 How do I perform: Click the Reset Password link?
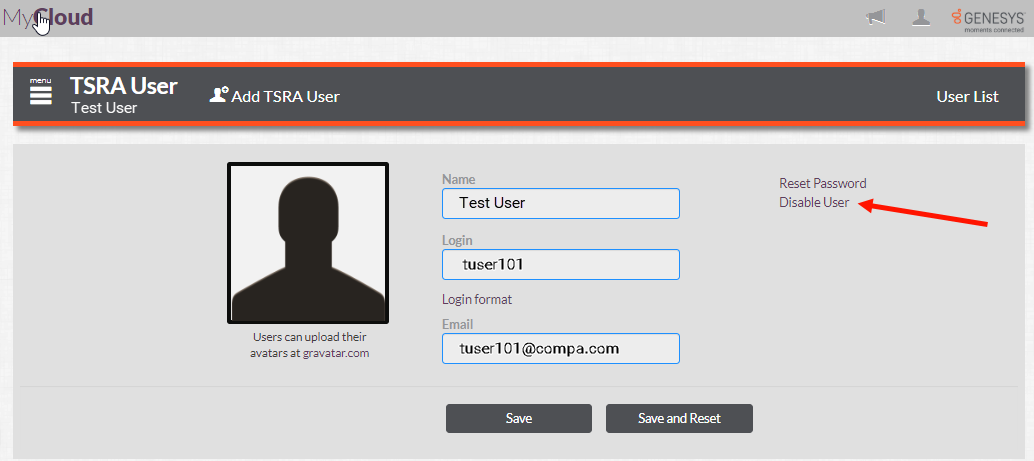tap(822, 183)
